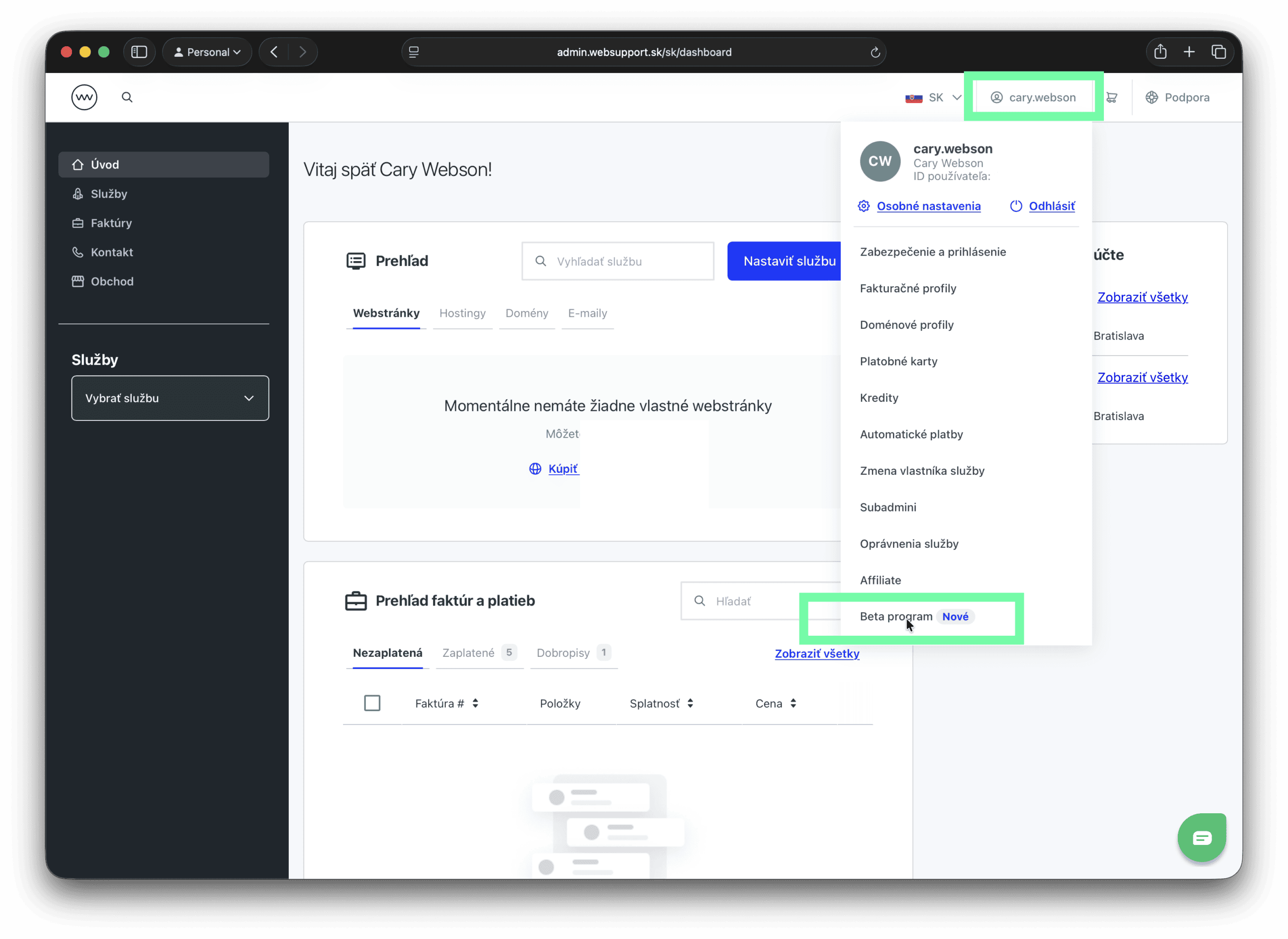
Task: Switch to the Hostingy tab
Action: point(462,313)
